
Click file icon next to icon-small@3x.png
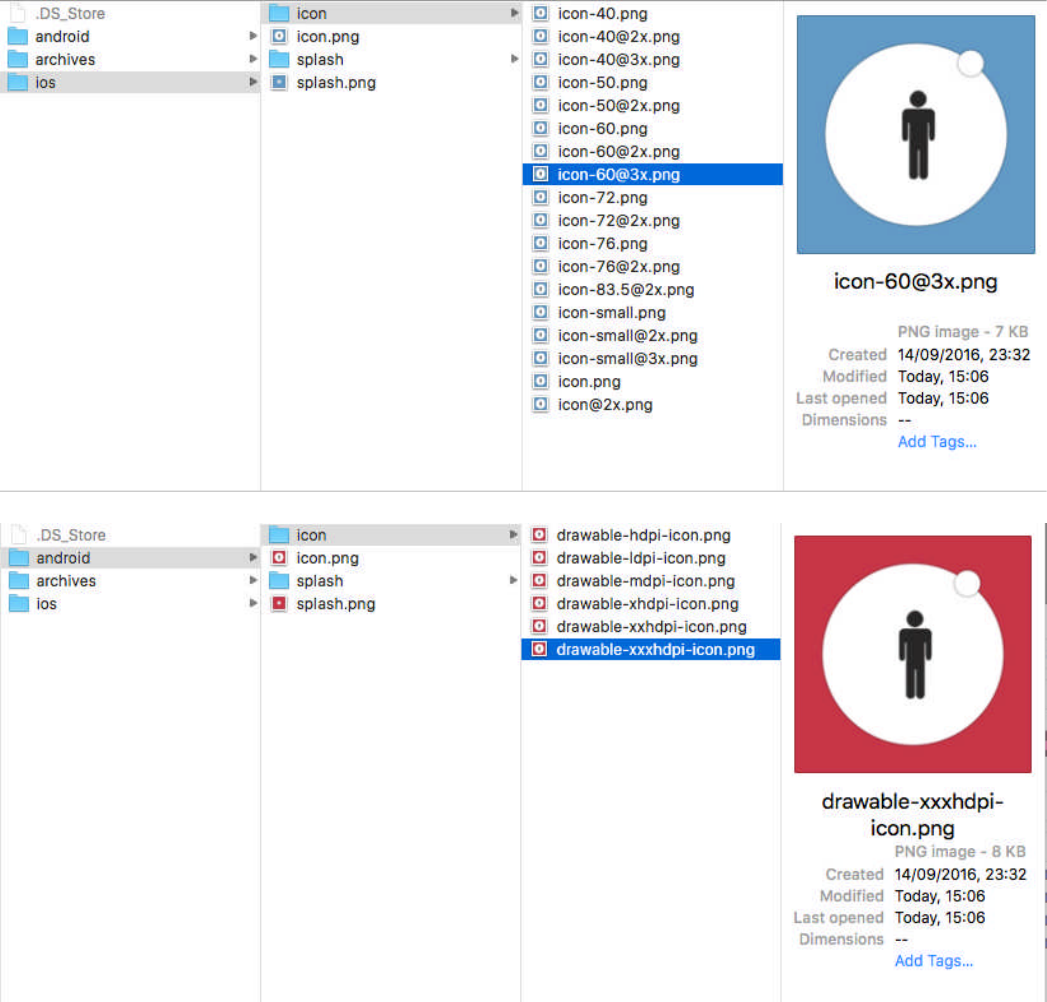[540, 358]
